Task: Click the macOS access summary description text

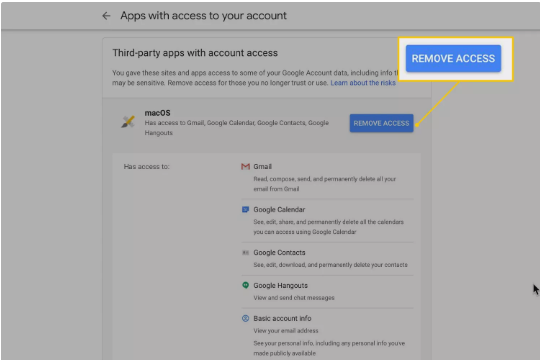Action: pos(237,128)
